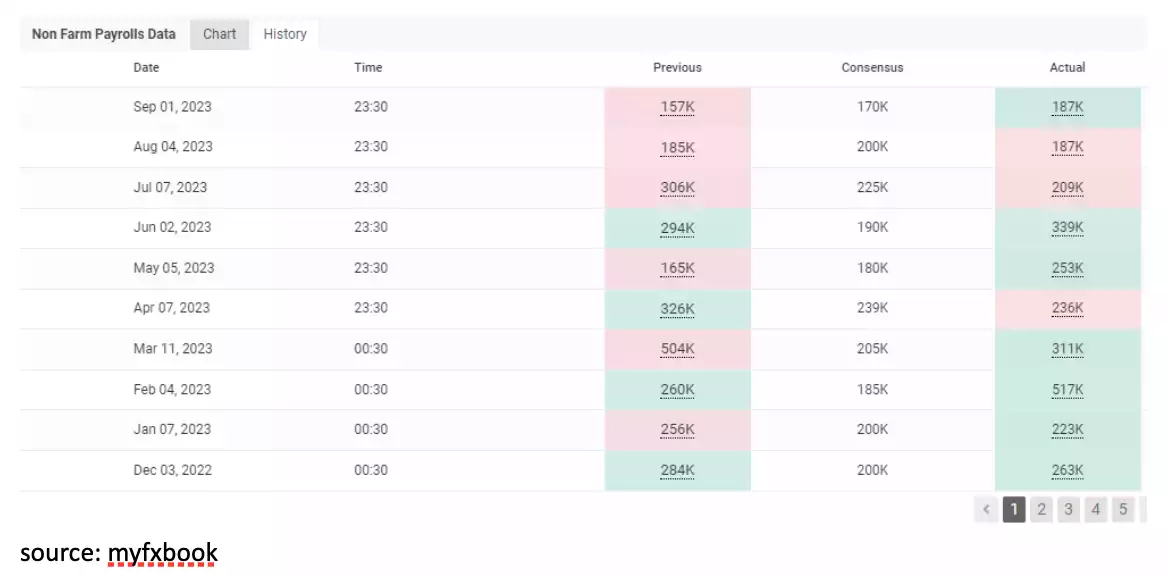Select the History tab
1168x576 pixels.
(285, 34)
